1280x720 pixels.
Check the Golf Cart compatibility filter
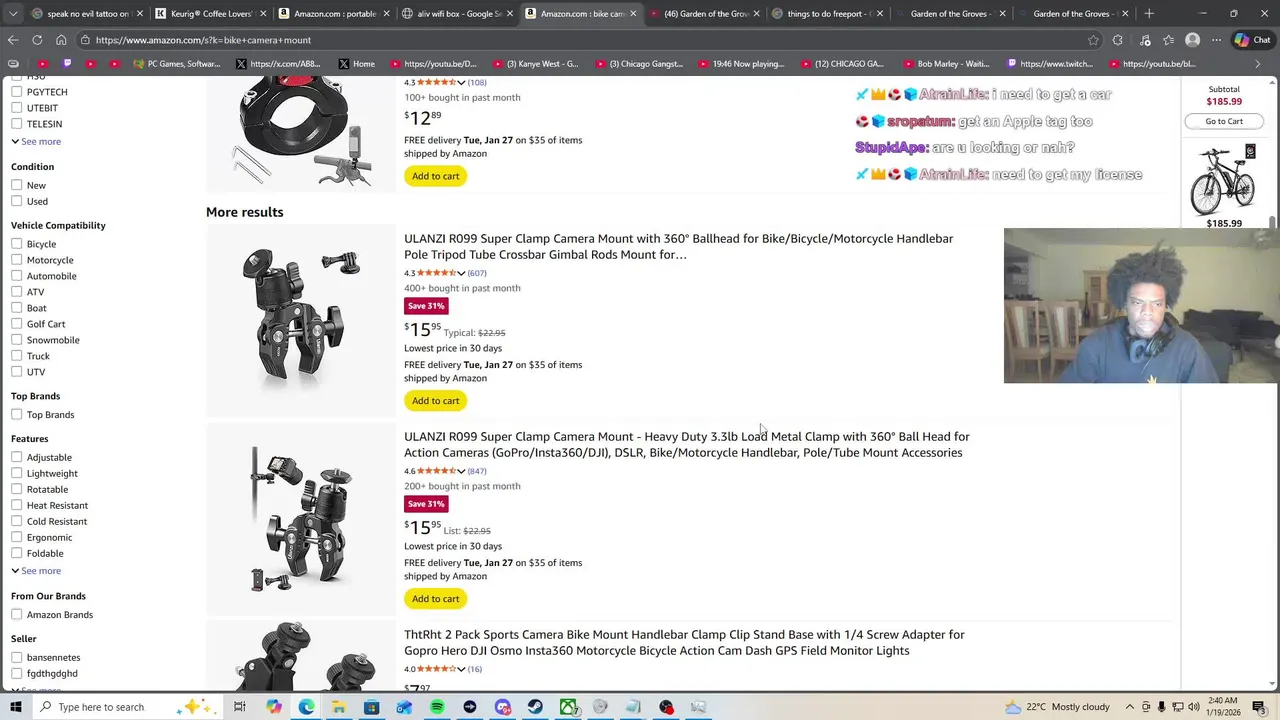[17, 324]
